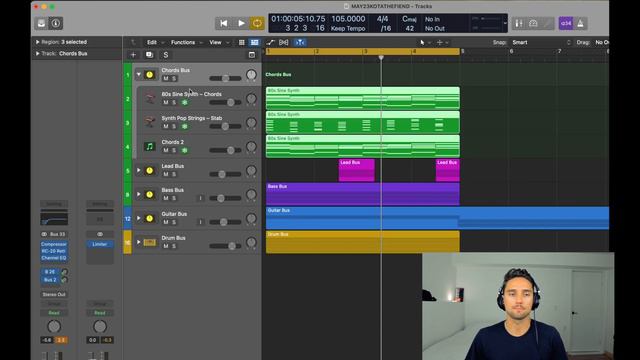Start playback with the Play button
The image size is (640, 360).
tap(241, 23)
